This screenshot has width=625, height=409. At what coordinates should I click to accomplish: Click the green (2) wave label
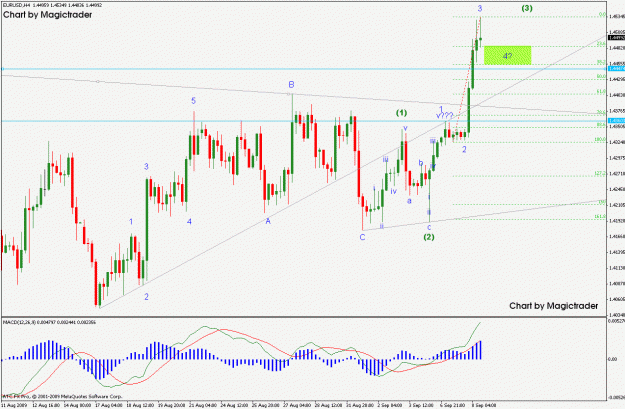(x=428, y=237)
